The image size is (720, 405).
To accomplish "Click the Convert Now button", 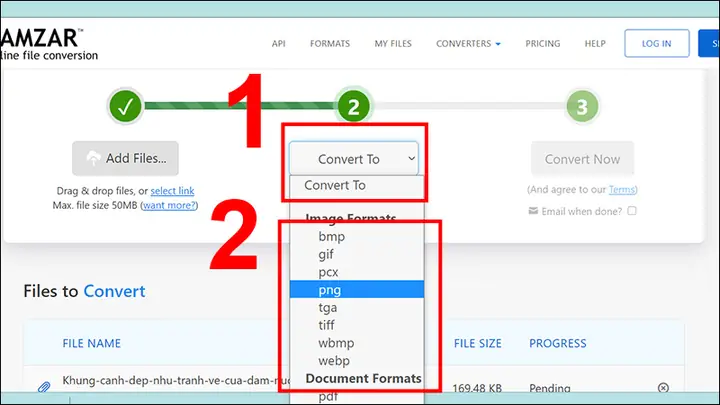I will click(x=582, y=159).
